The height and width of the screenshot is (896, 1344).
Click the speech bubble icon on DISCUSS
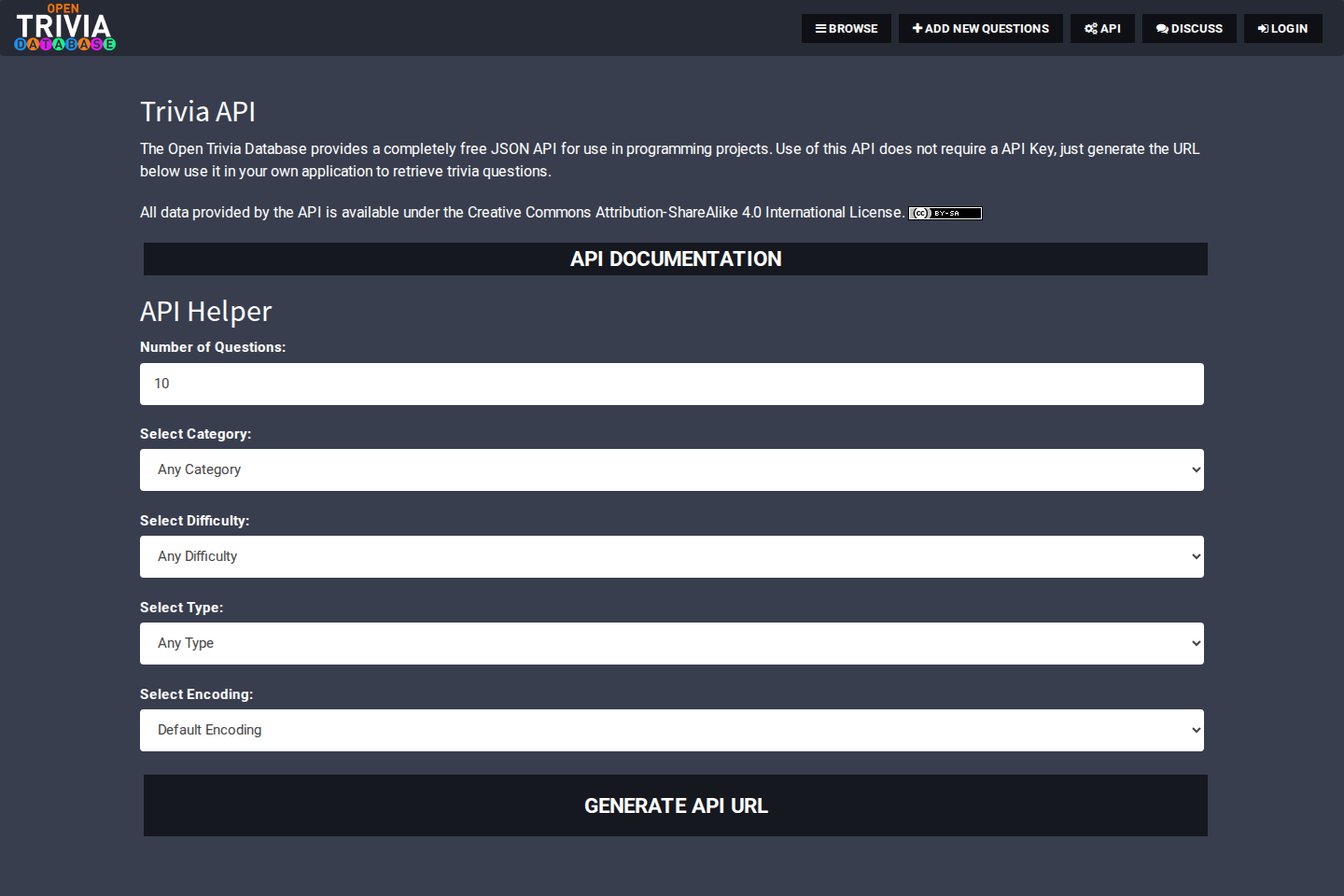1160,28
